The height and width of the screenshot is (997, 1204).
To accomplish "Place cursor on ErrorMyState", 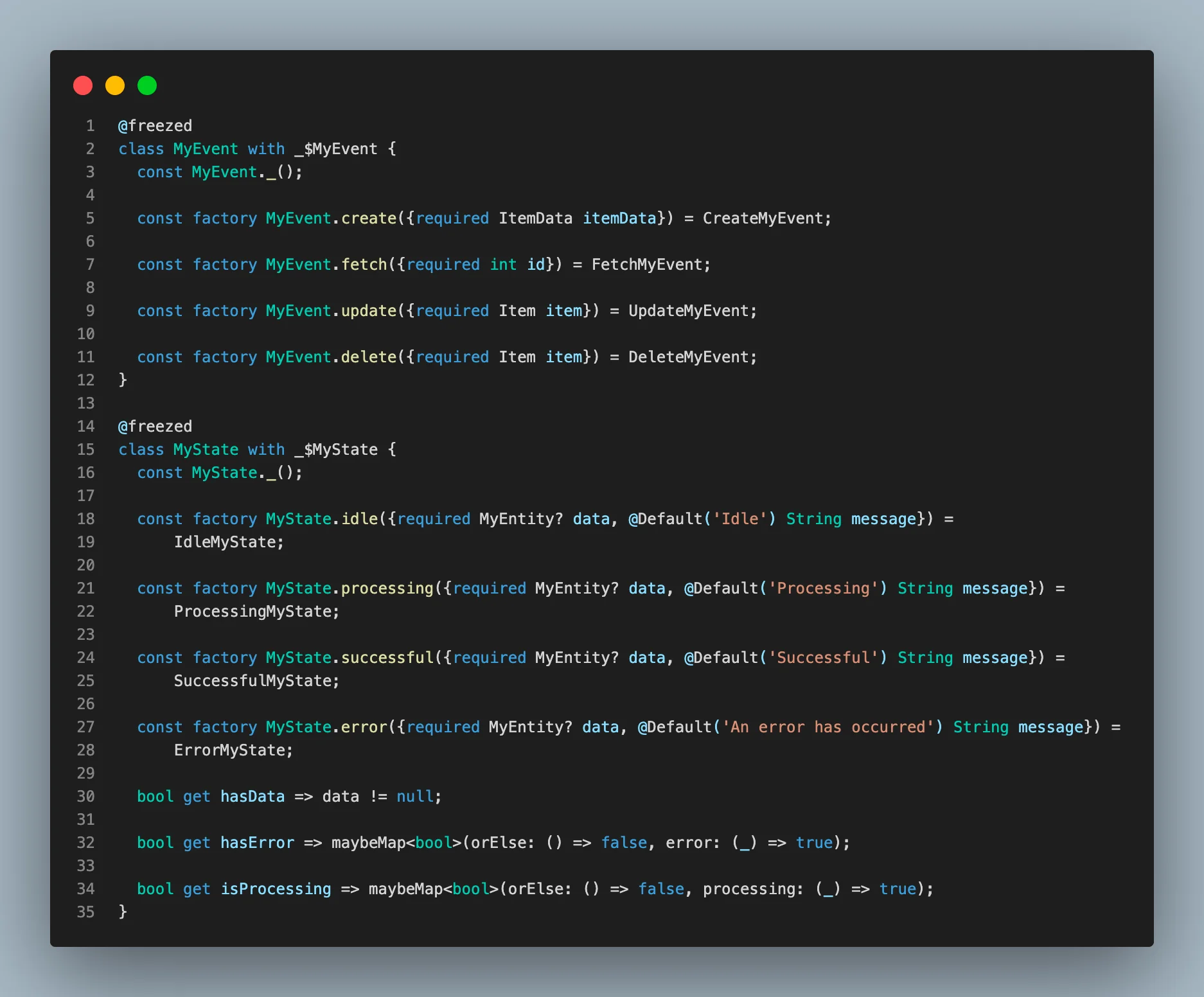I will [233, 750].
